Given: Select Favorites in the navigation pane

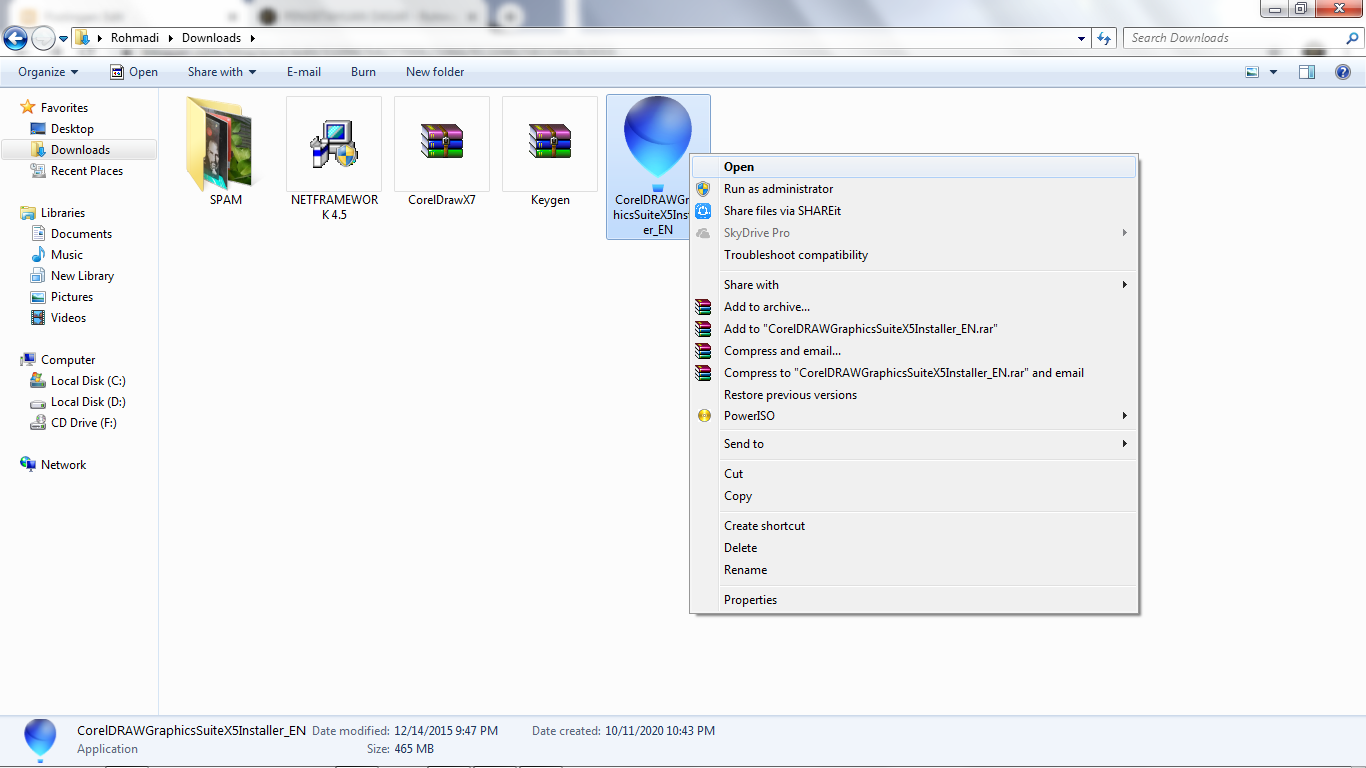Looking at the screenshot, I should 64,108.
